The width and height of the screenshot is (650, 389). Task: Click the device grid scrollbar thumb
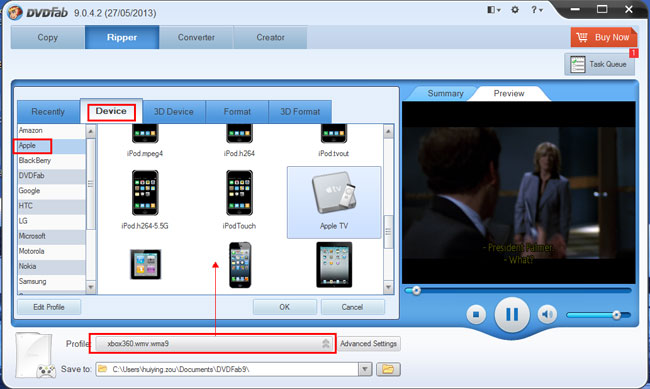coord(388,232)
